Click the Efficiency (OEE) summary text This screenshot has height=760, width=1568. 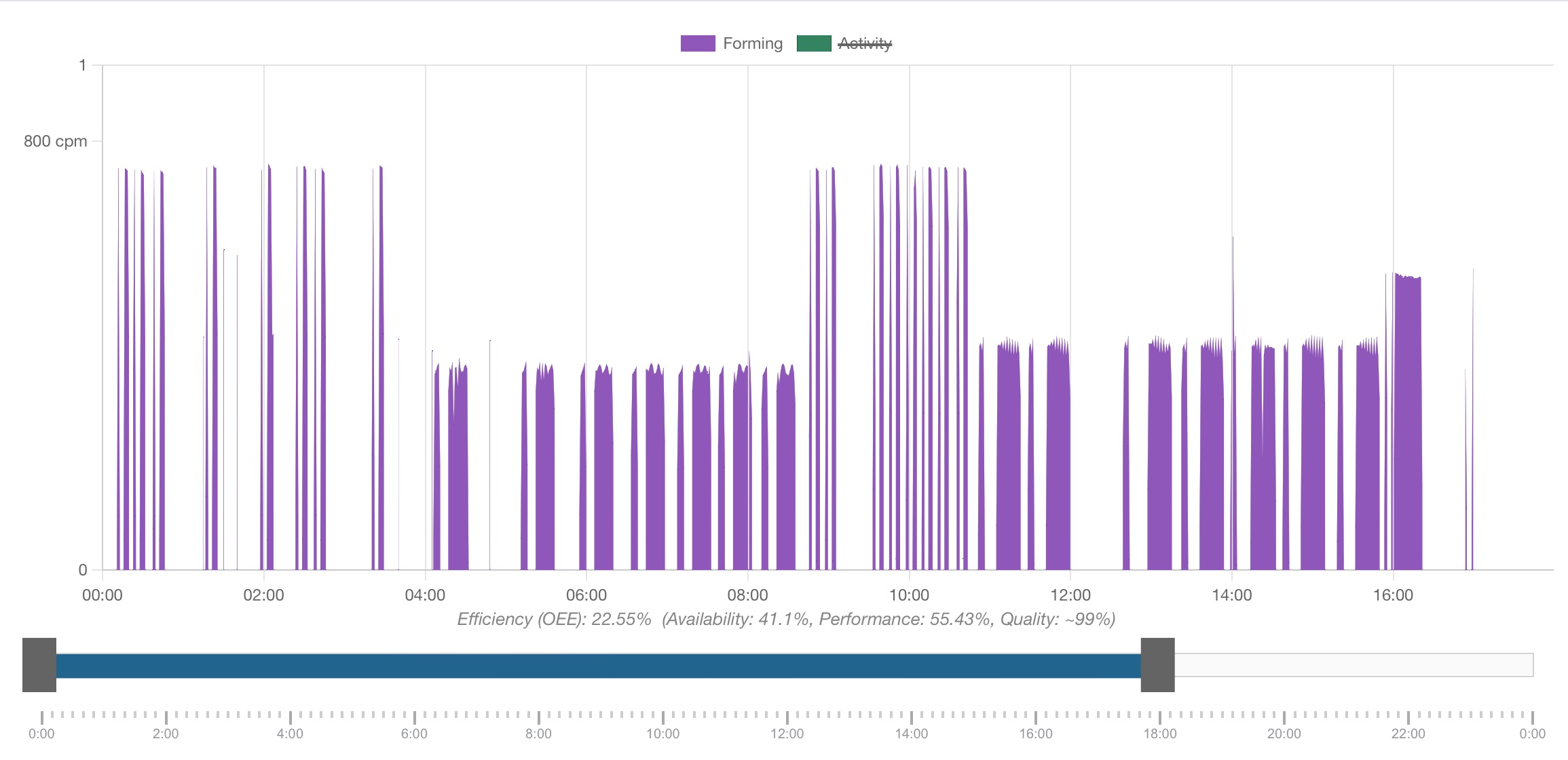(x=785, y=619)
